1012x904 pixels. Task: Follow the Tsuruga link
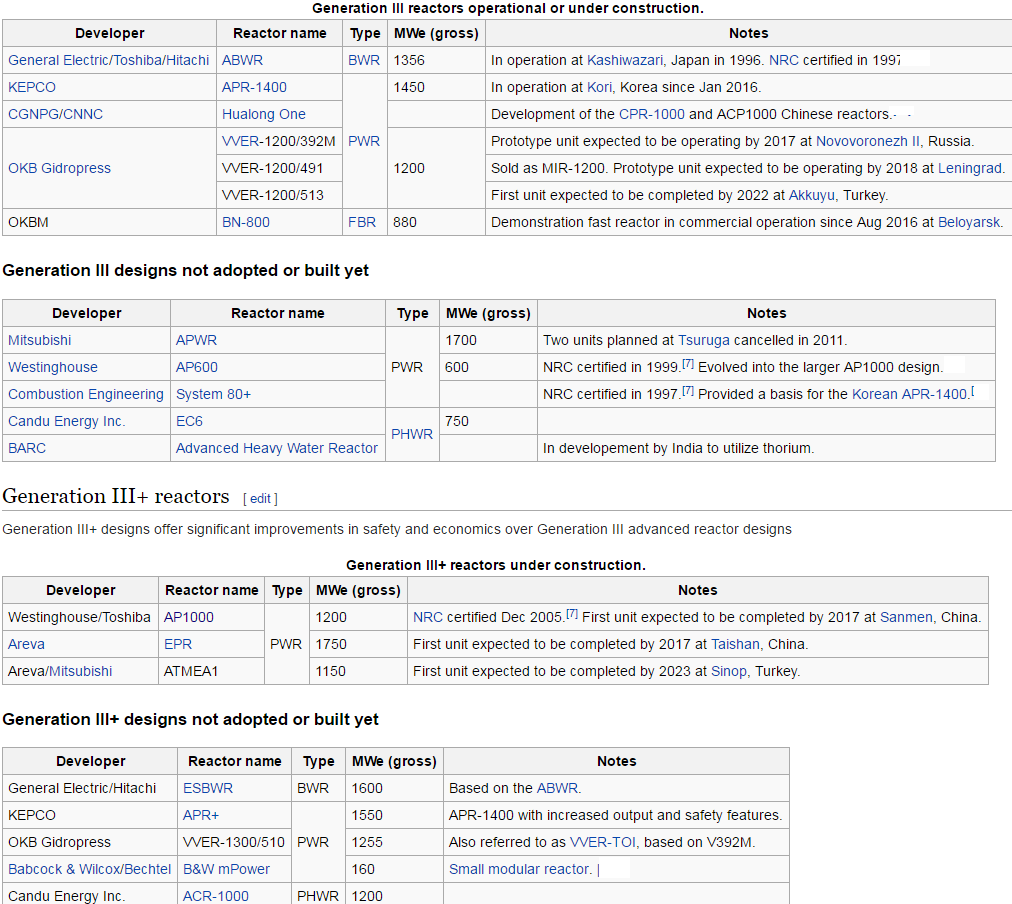[703, 340]
